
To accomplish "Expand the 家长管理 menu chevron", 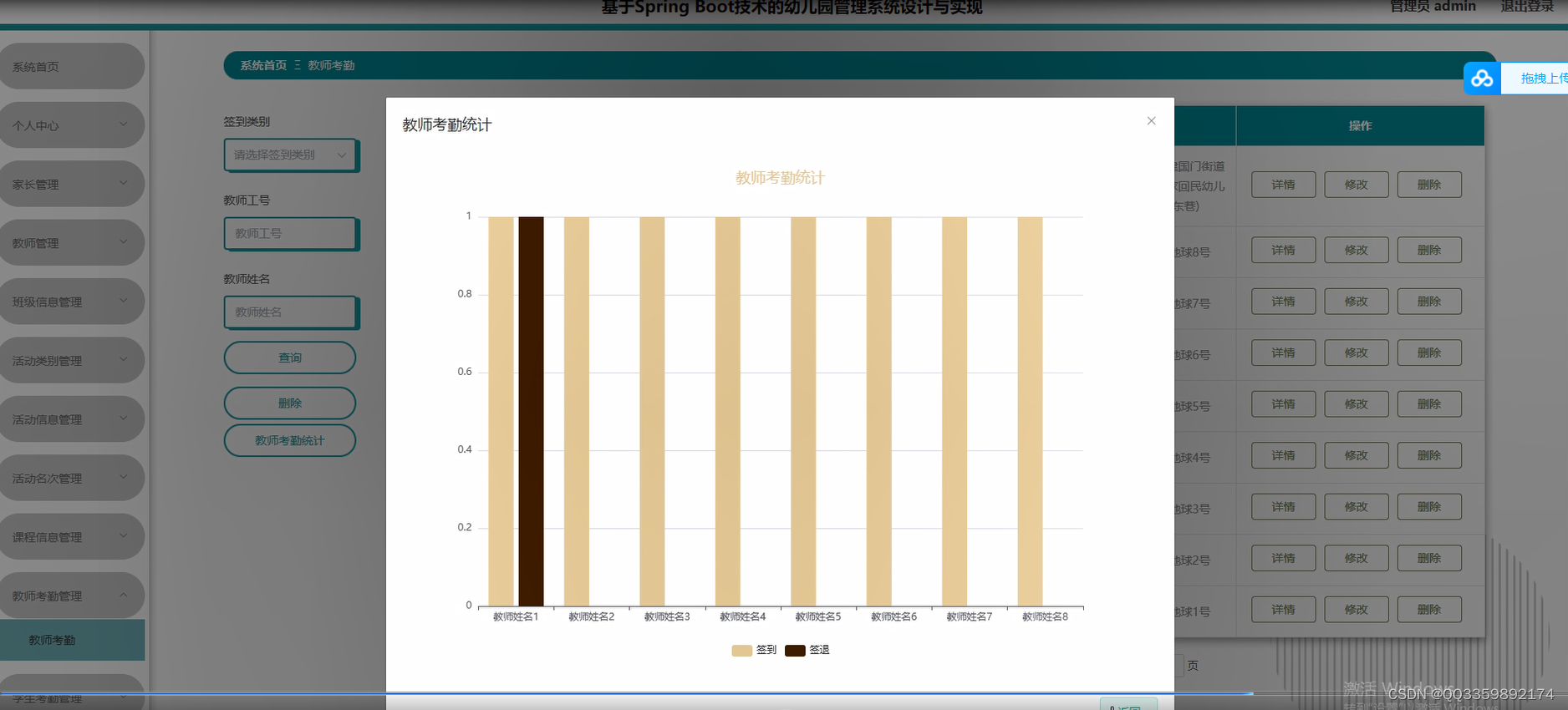I will pyautogui.click(x=124, y=183).
